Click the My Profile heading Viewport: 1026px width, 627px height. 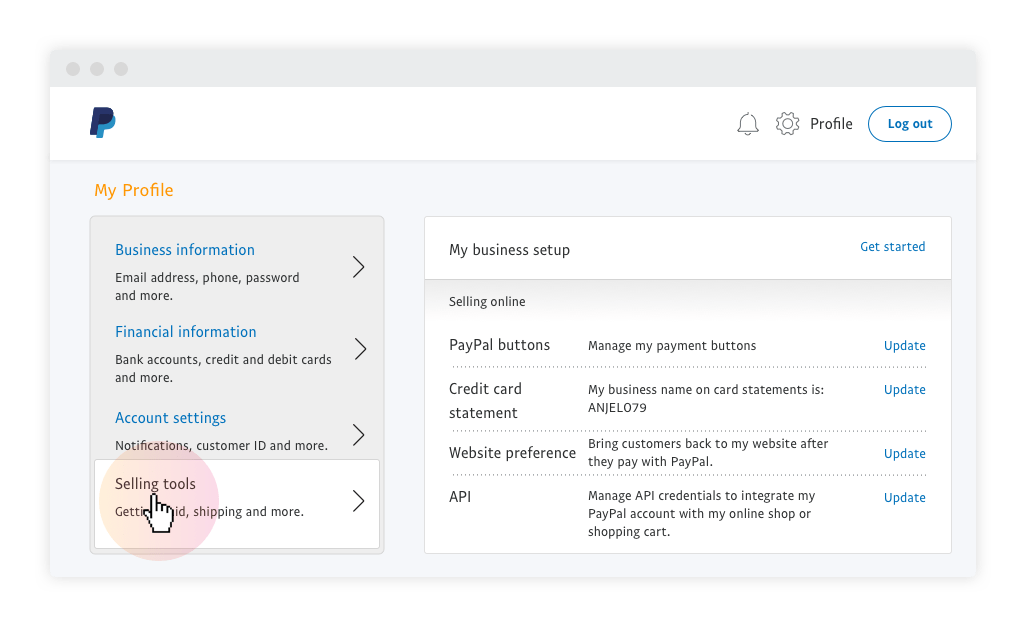tap(134, 190)
